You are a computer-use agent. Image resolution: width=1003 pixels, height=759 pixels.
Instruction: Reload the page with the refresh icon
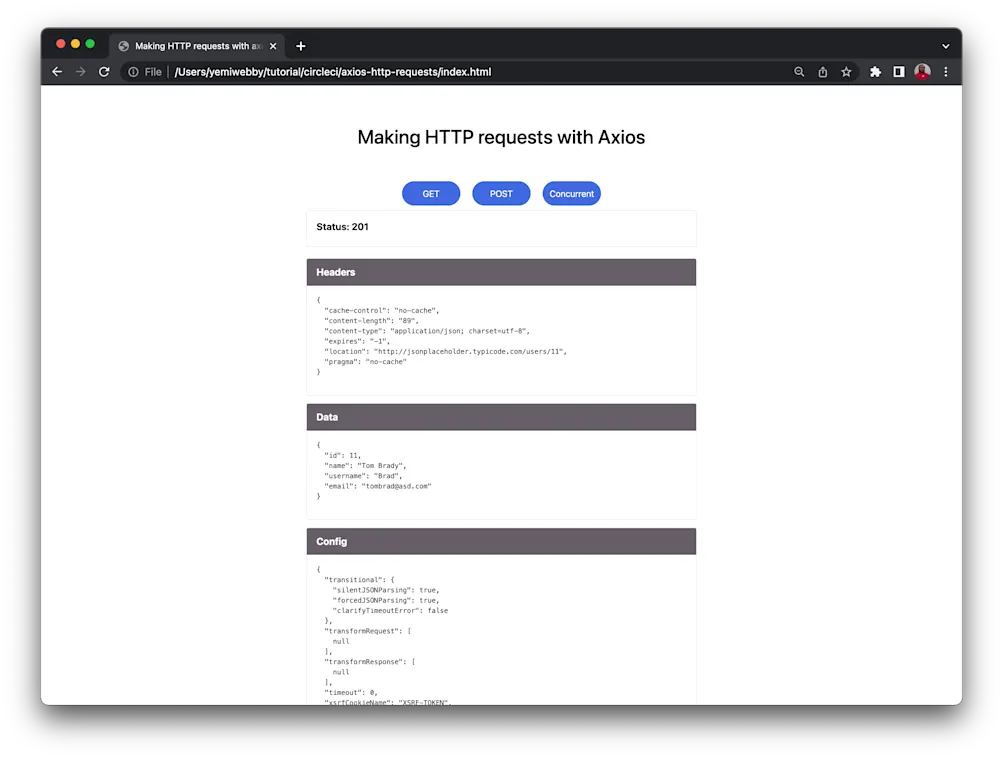pyautogui.click(x=104, y=72)
